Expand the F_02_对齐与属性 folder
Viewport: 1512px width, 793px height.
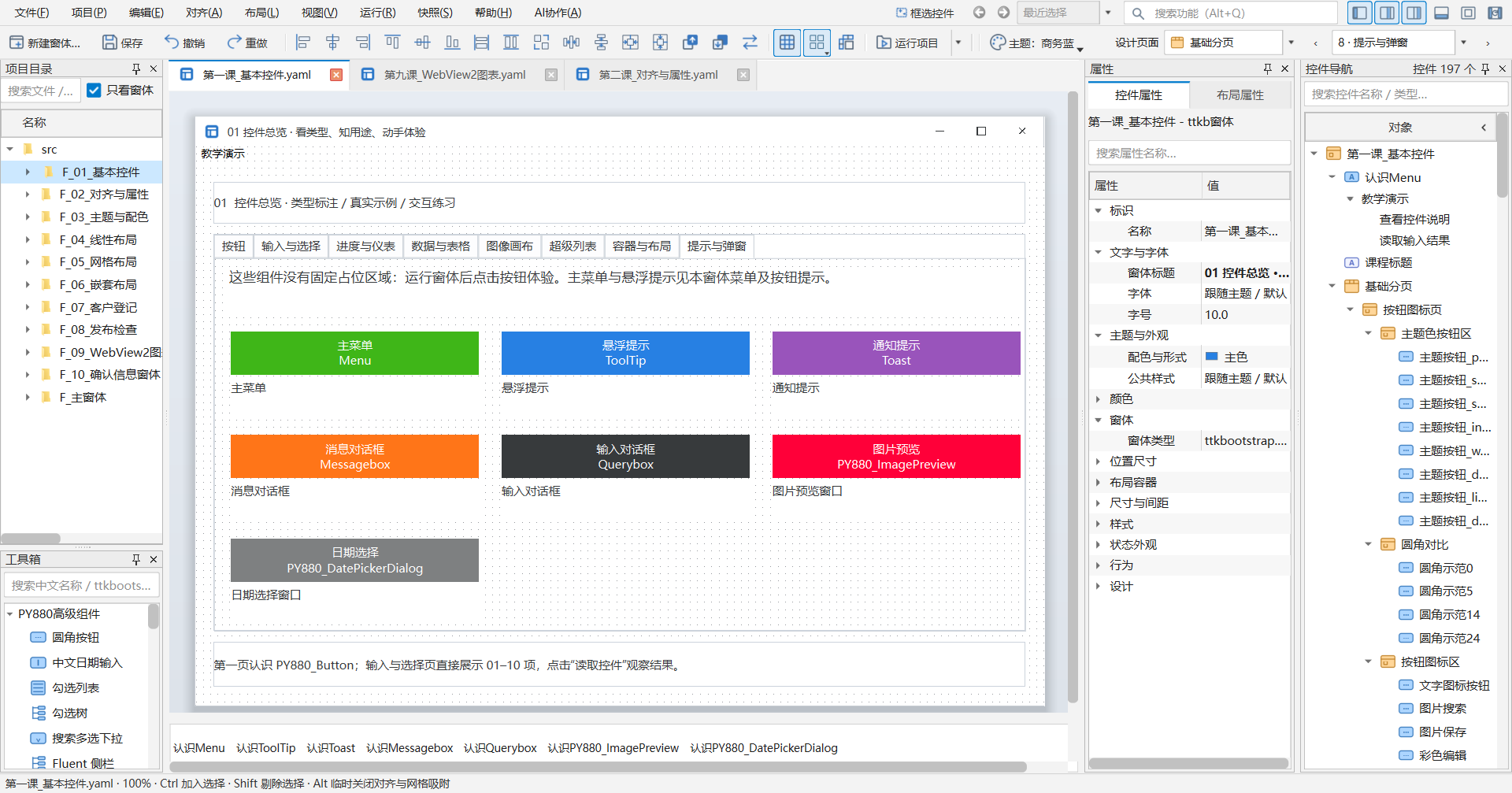pos(28,195)
